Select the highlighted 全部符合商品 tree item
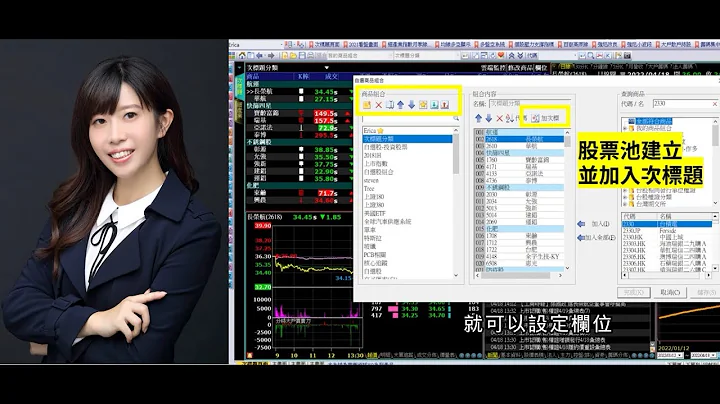 pos(654,121)
